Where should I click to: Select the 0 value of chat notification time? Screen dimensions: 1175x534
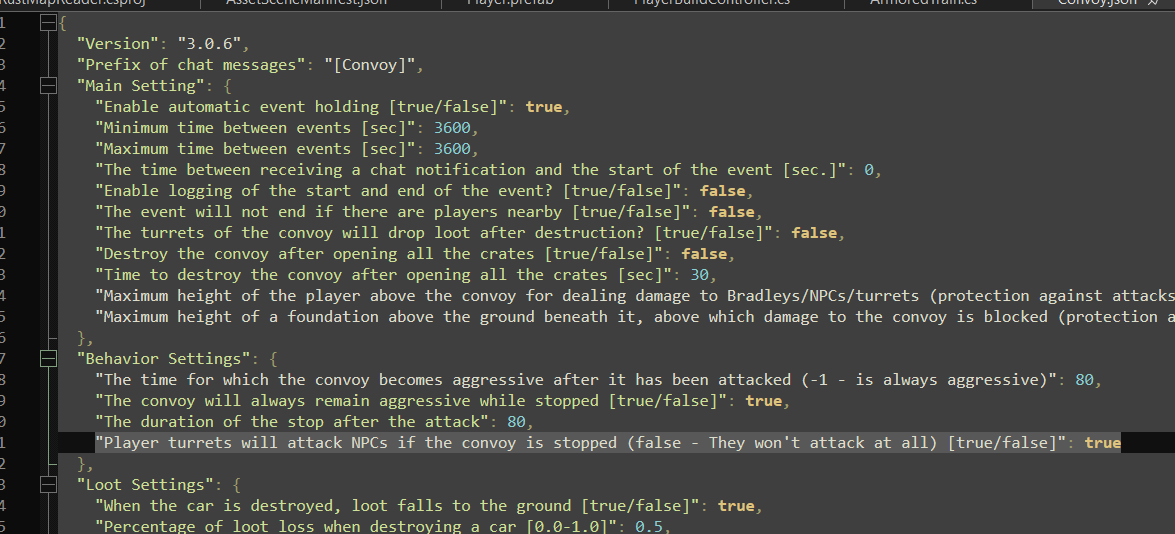click(x=869, y=170)
